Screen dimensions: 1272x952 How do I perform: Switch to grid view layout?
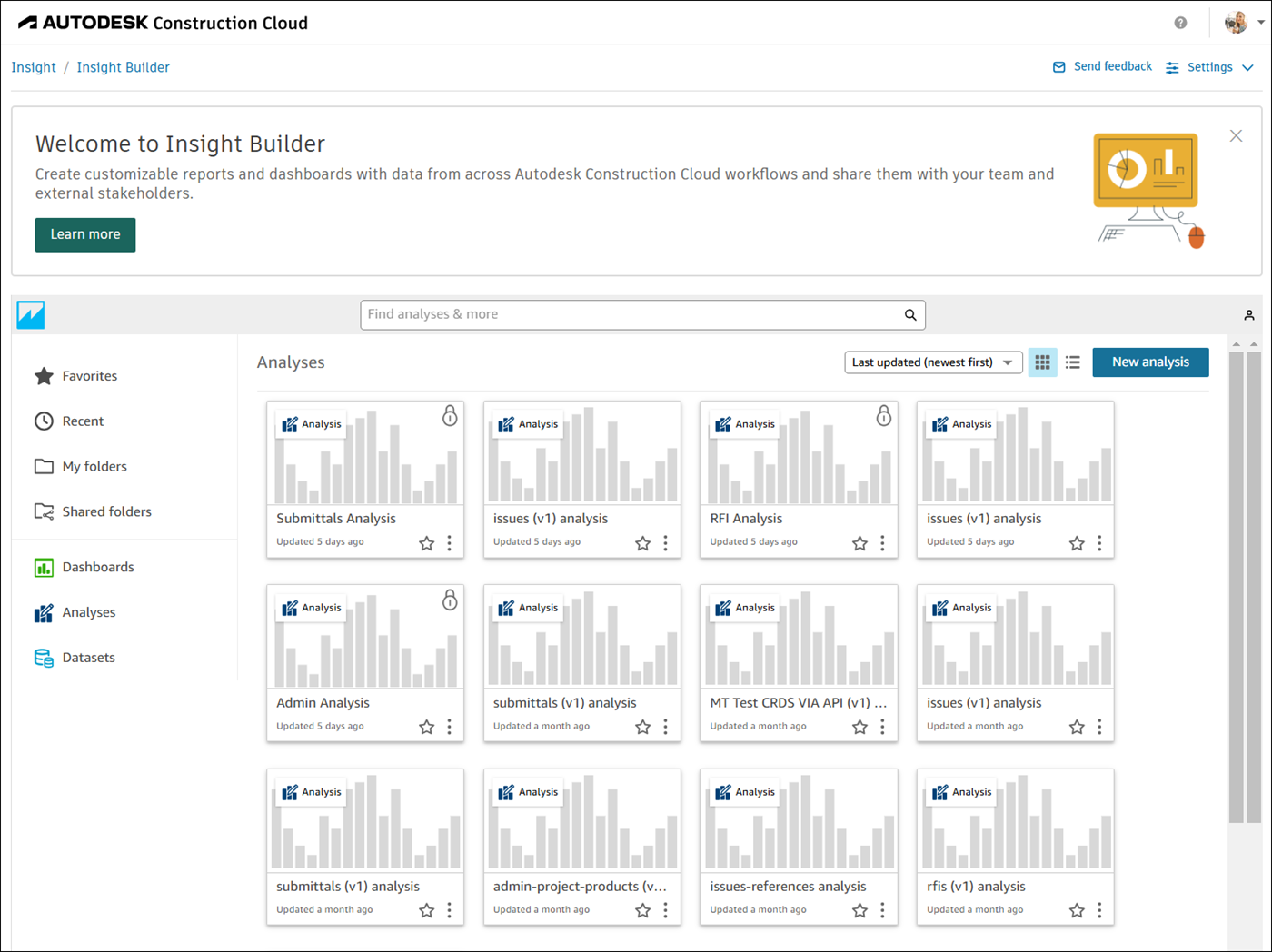point(1042,362)
